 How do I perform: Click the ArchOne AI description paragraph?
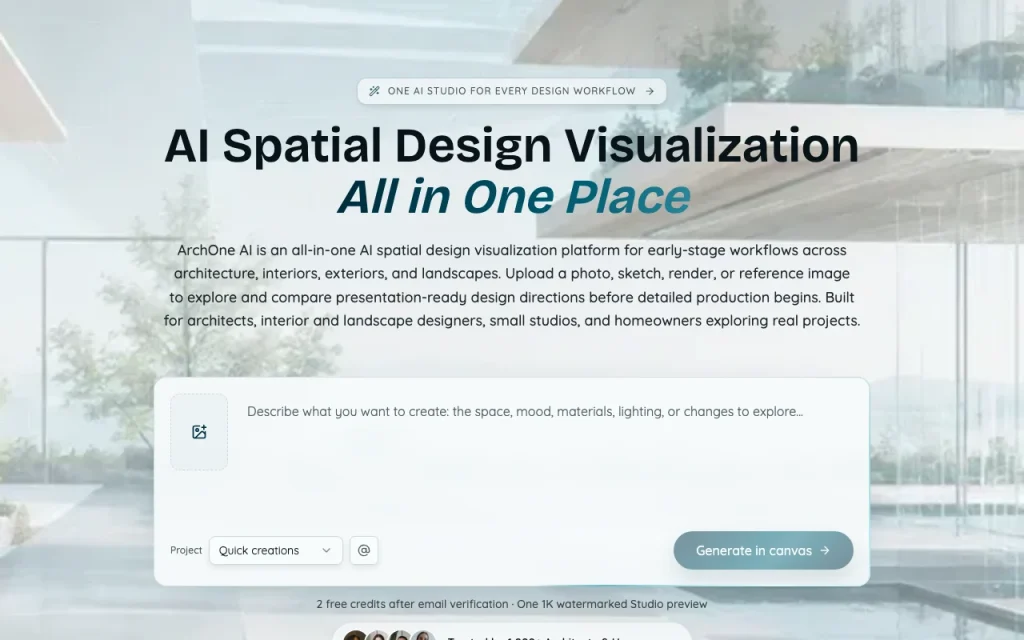(511, 285)
